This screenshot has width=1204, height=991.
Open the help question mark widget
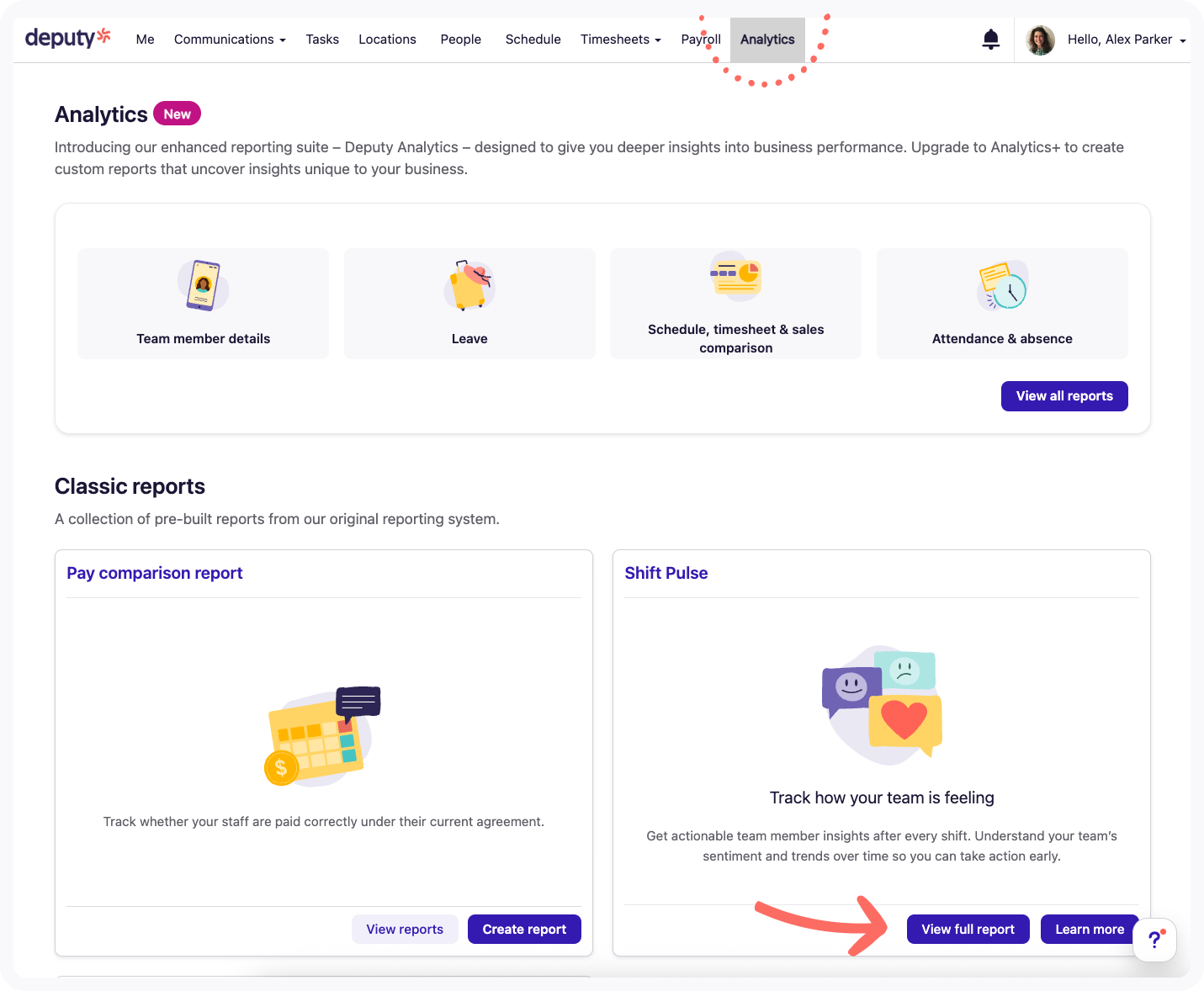(x=1154, y=939)
